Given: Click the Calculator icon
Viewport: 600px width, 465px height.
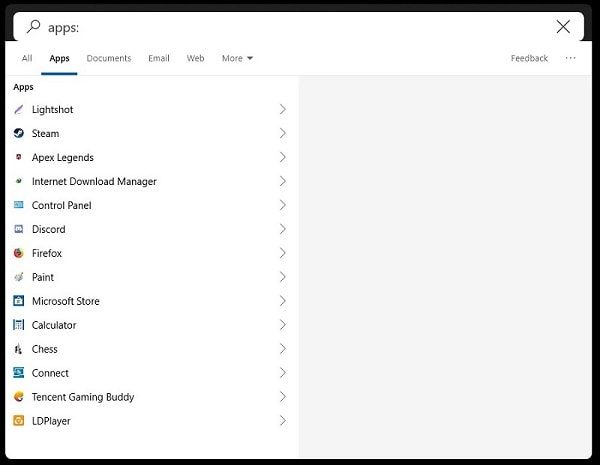Looking at the screenshot, I should (18, 325).
